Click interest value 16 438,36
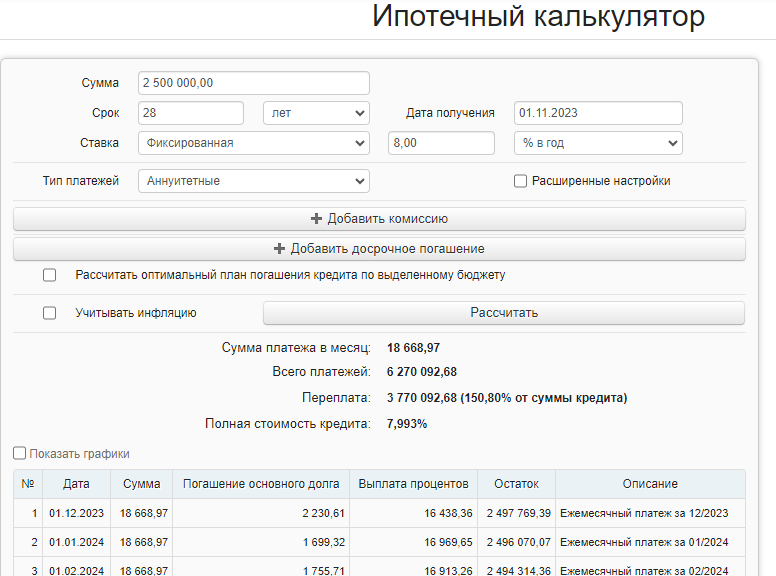This screenshot has width=776, height=576. click(x=448, y=513)
